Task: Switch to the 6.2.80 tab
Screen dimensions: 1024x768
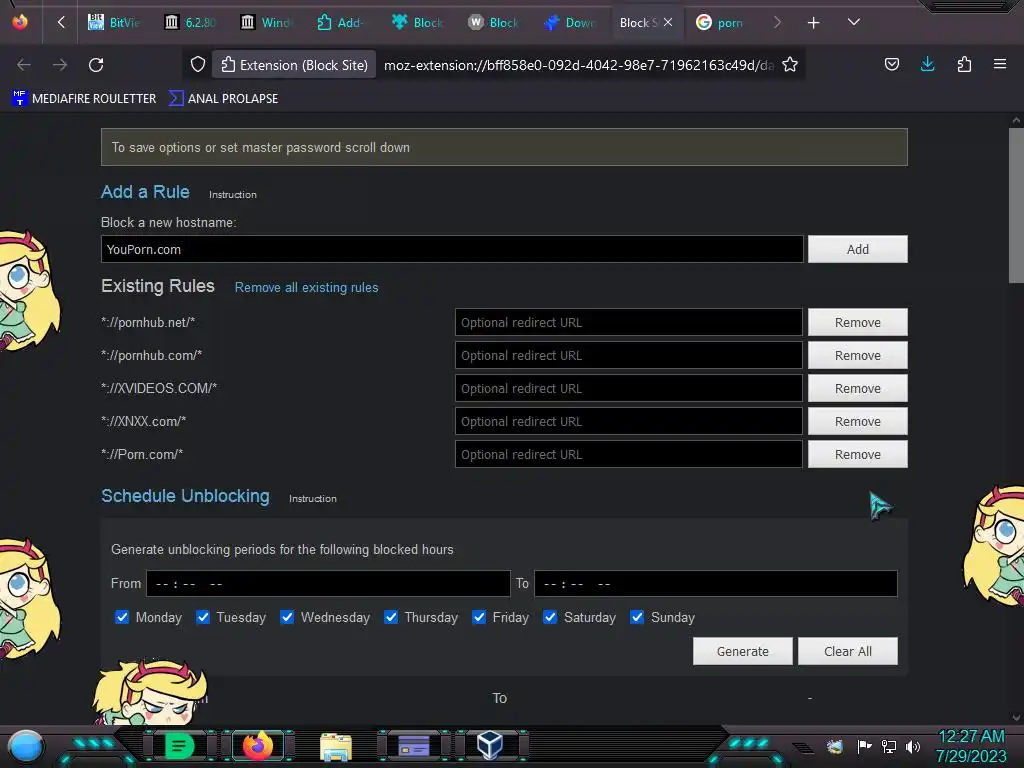Action: (191, 22)
